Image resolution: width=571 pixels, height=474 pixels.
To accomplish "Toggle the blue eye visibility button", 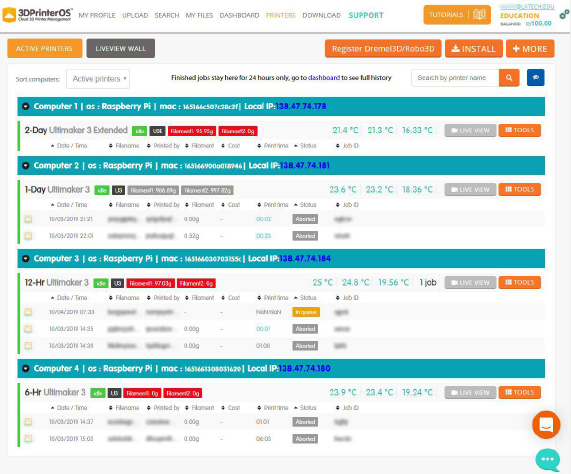I will point(536,77).
